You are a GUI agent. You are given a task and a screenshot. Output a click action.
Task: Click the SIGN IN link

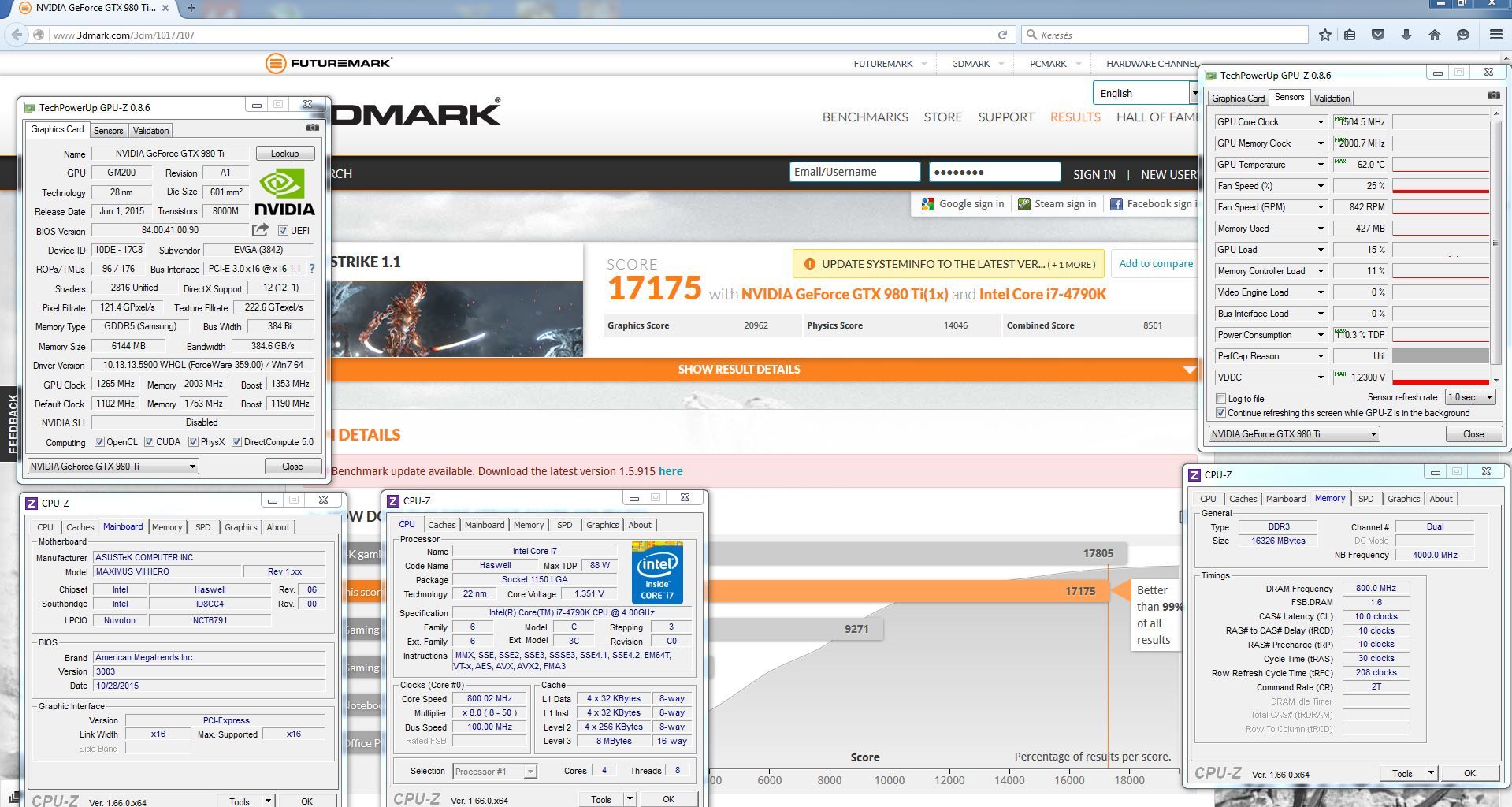1094,174
